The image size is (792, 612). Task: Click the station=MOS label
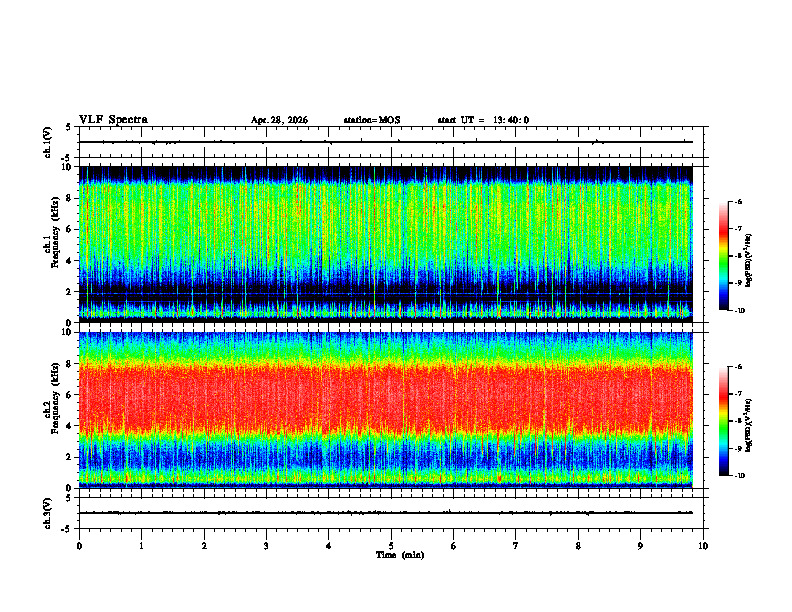click(372, 120)
